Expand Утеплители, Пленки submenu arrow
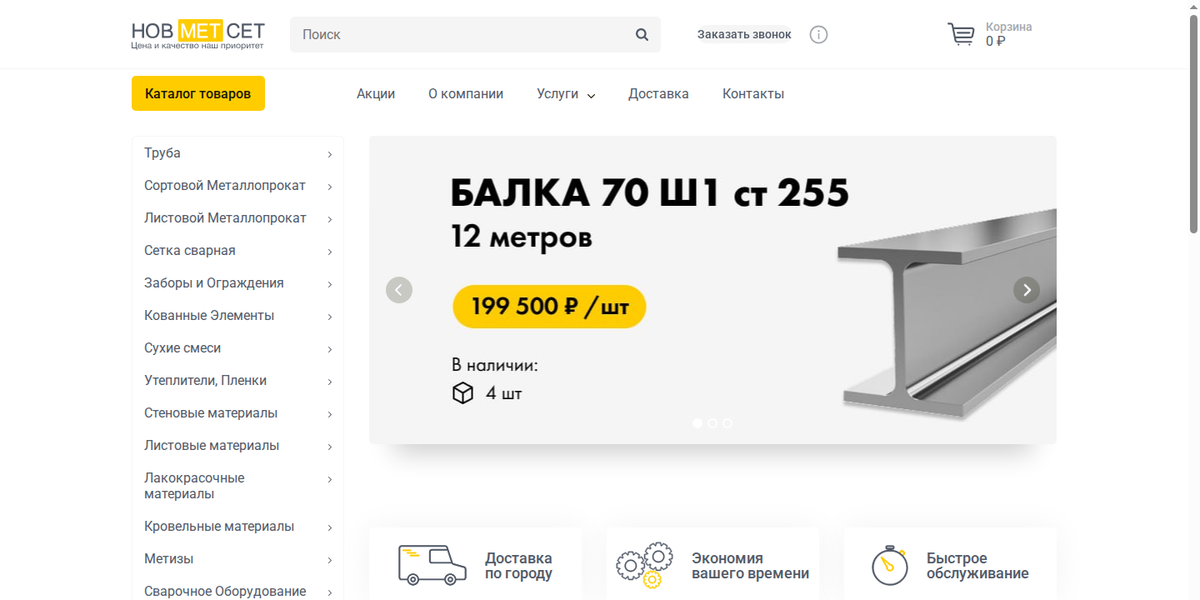1200x600 pixels. pyautogui.click(x=330, y=381)
